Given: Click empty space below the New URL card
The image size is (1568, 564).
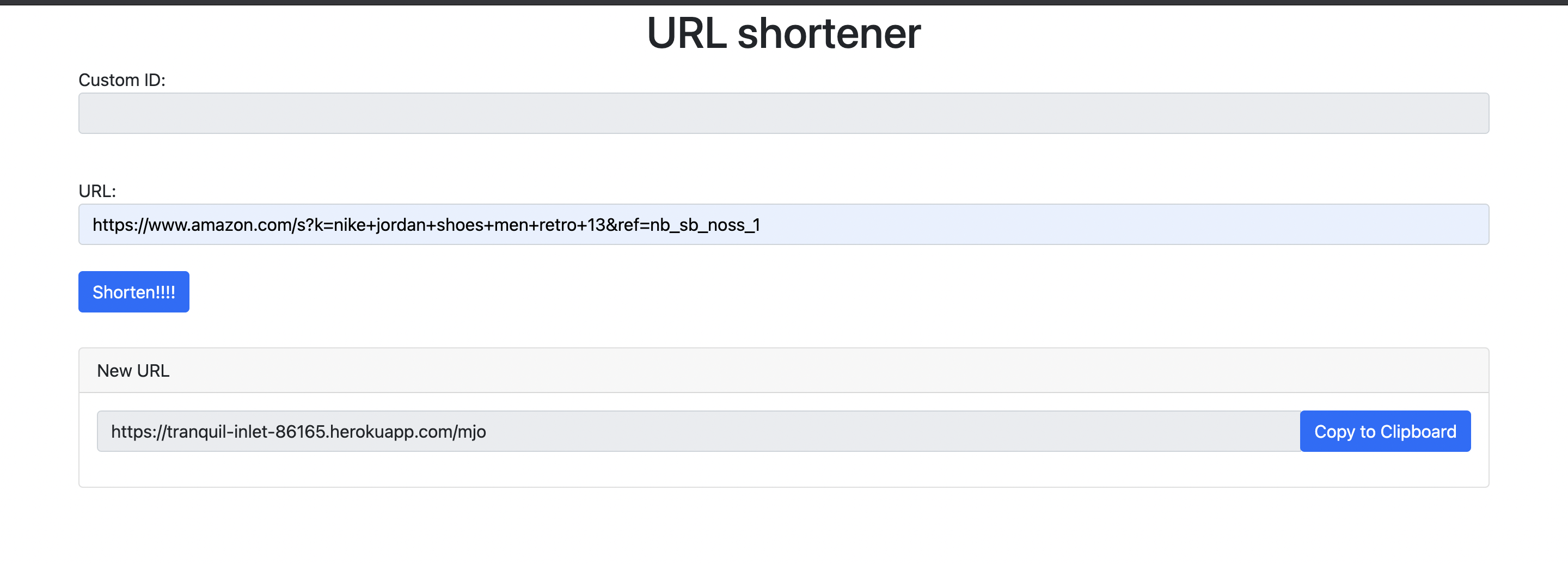Looking at the screenshot, I should [x=783, y=526].
